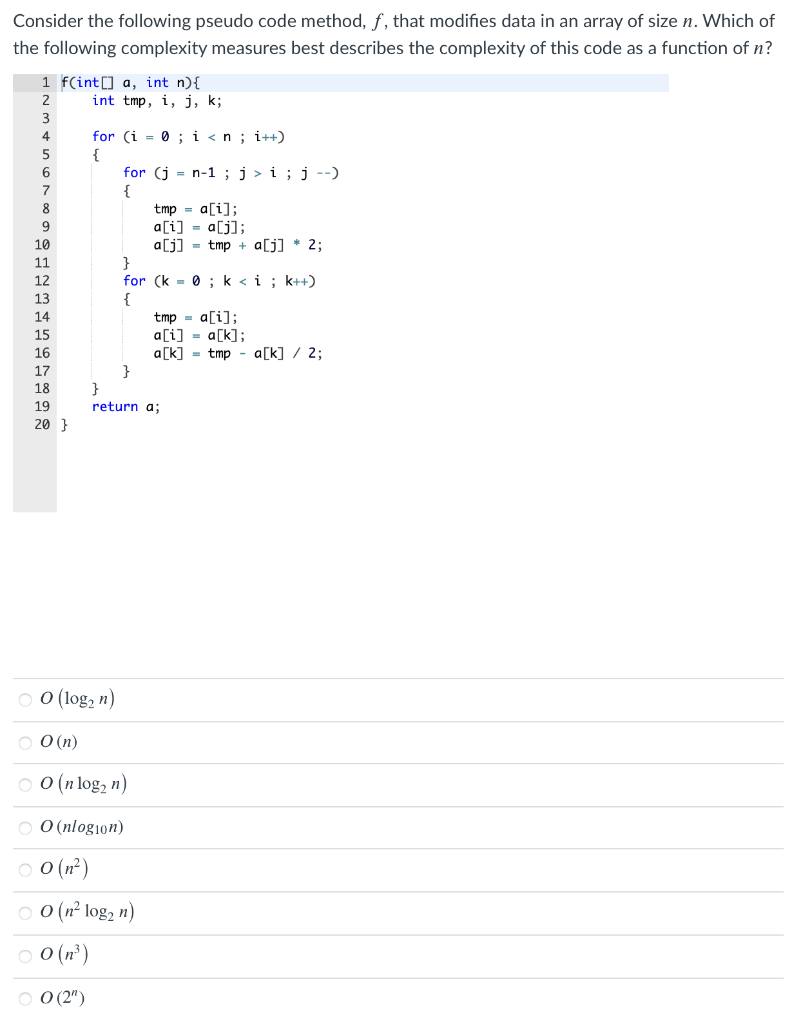801x1024 pixels.
Task: Select the O(2ⁿ) answer option
Action: (24, 997)
